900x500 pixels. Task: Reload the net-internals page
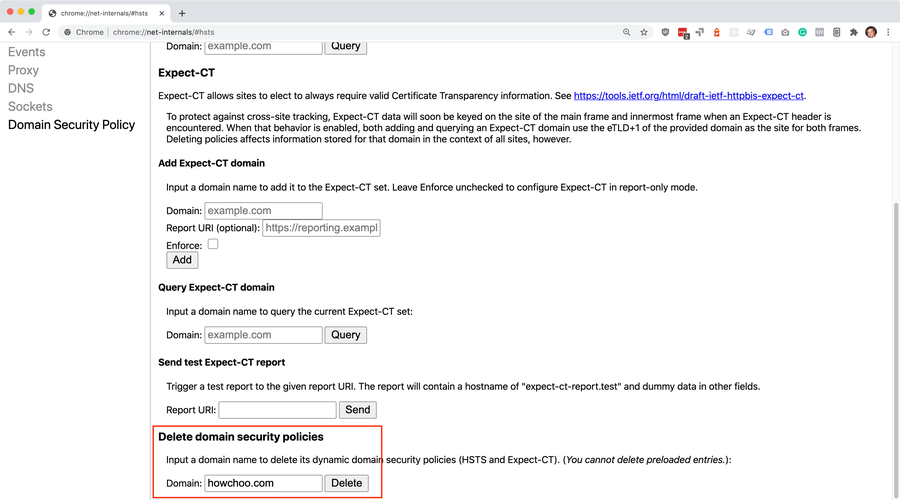pos(46,32)
